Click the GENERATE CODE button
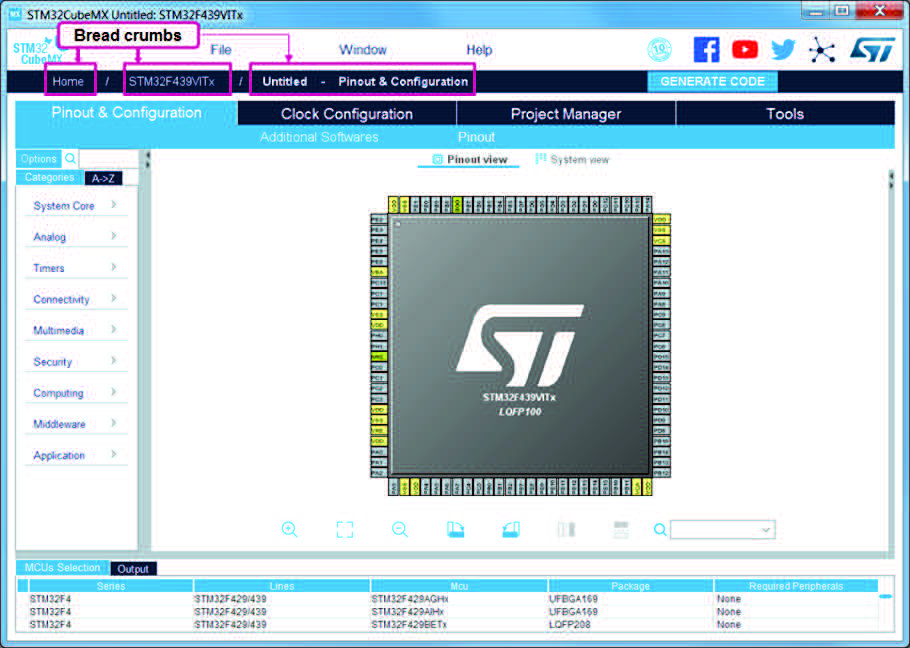This screenshot has height=648, width=910. click(x=712, y=81)
